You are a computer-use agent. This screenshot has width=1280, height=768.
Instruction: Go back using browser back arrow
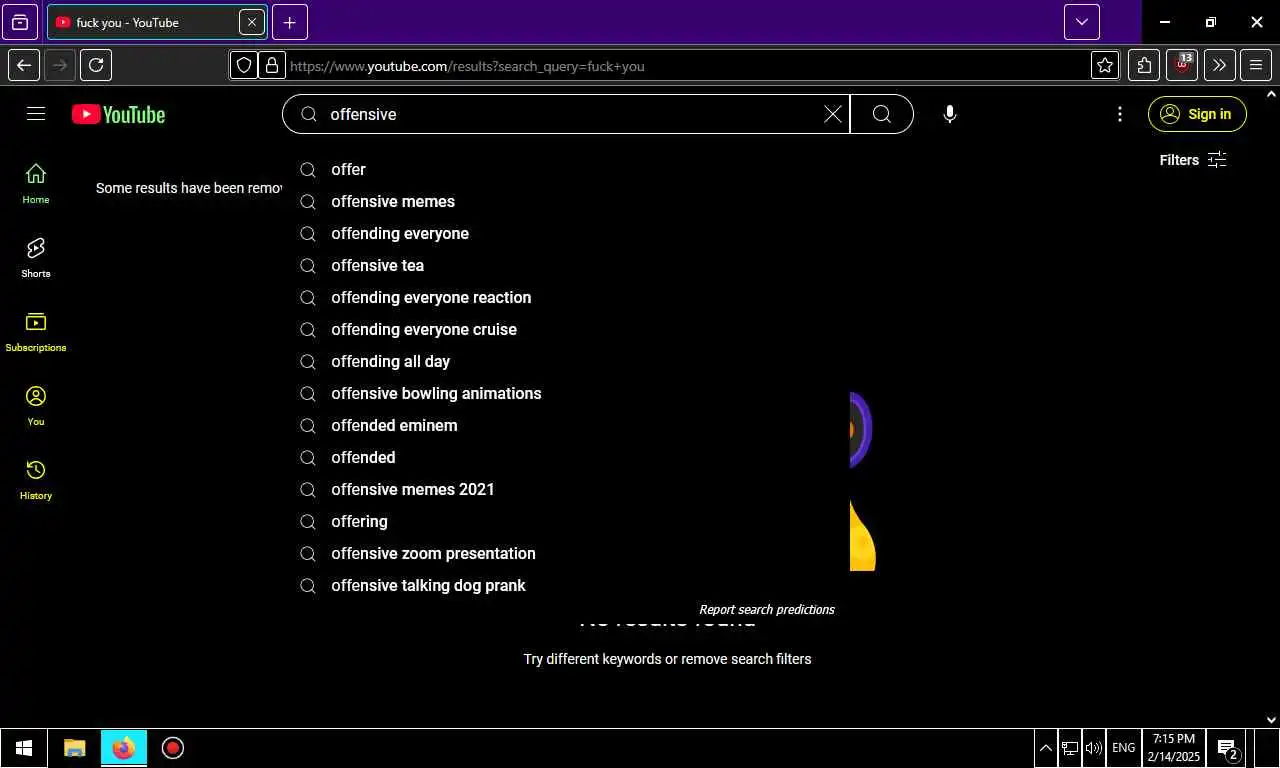click(x=24, y=66)
